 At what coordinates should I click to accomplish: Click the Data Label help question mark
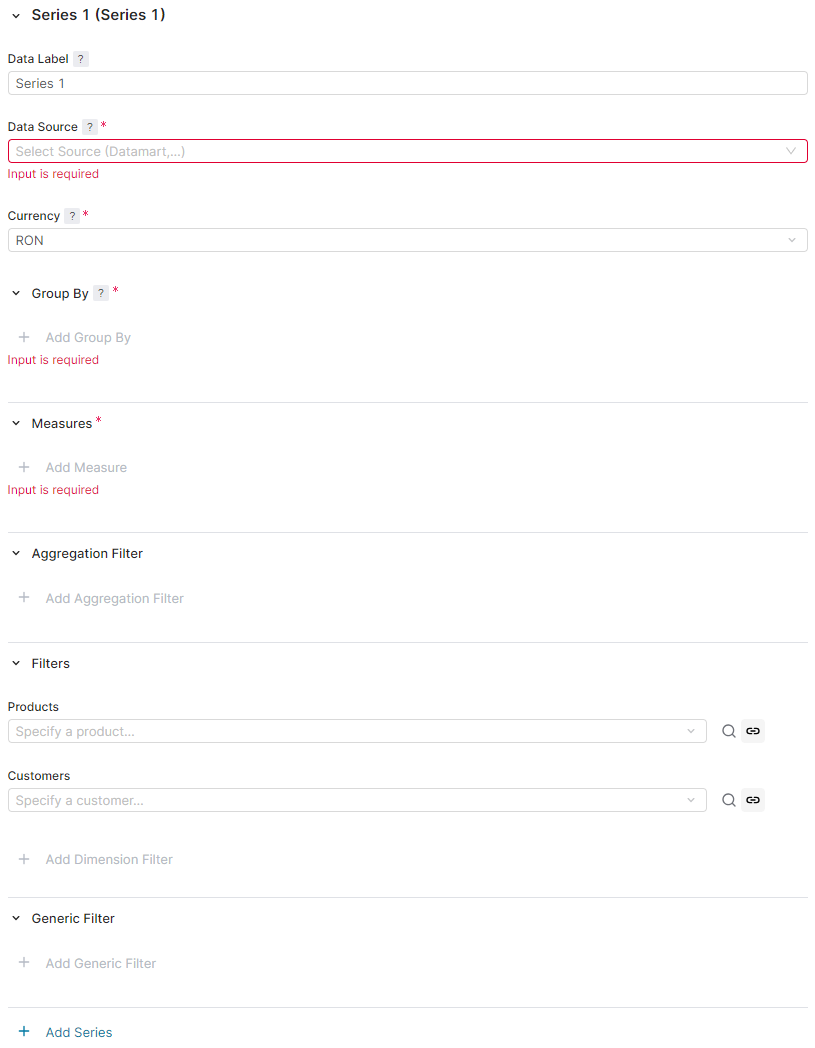(81, 59)
